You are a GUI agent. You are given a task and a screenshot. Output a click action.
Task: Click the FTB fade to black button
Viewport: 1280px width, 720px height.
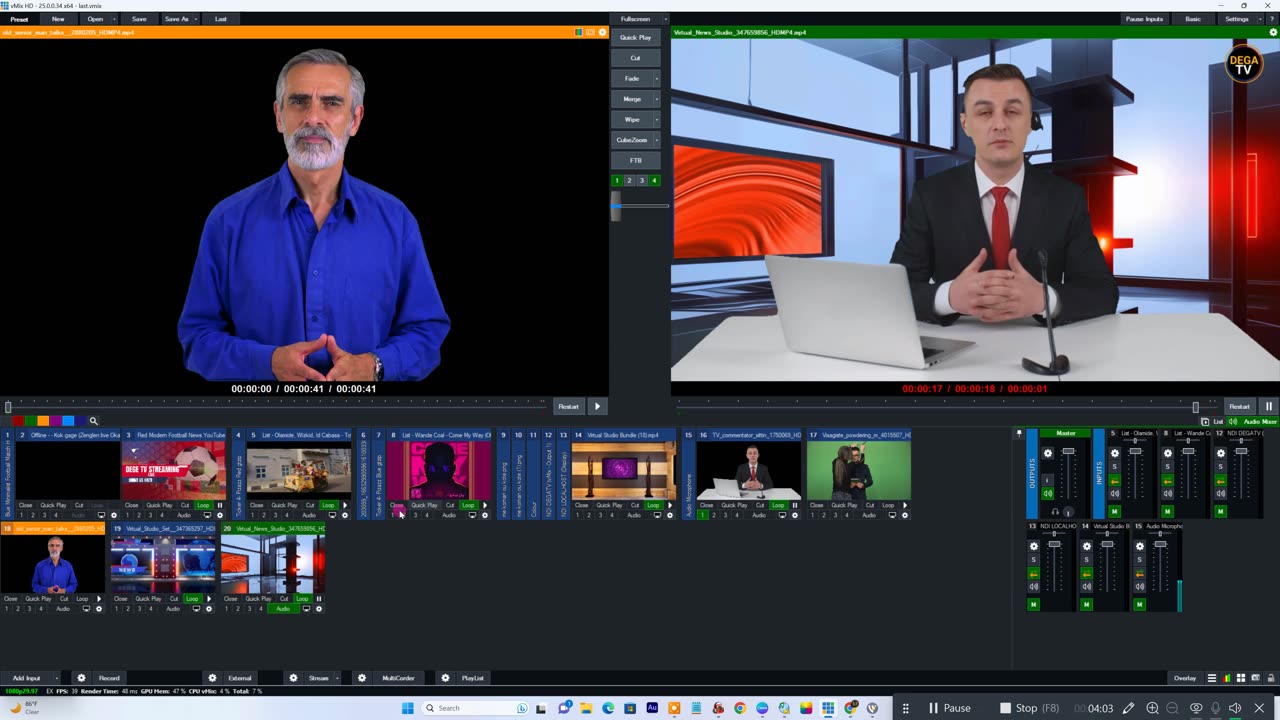pyautogui.click(x=635, y=160)
